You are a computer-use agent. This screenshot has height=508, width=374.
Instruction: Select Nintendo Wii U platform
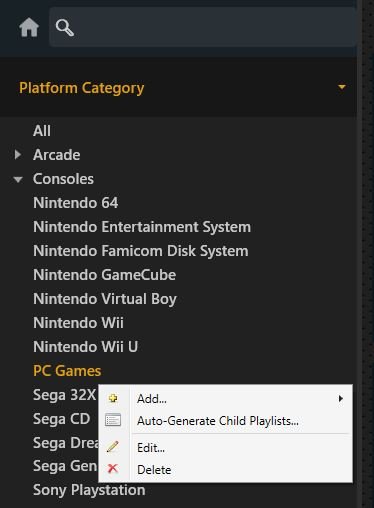[x=85, y=347]
